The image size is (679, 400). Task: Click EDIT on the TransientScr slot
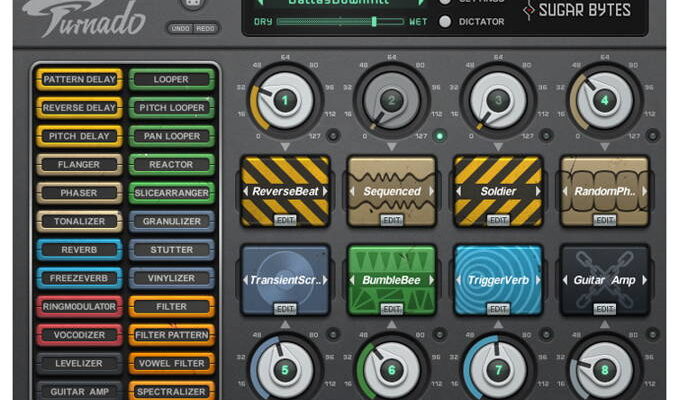click(x=284, y=310)
